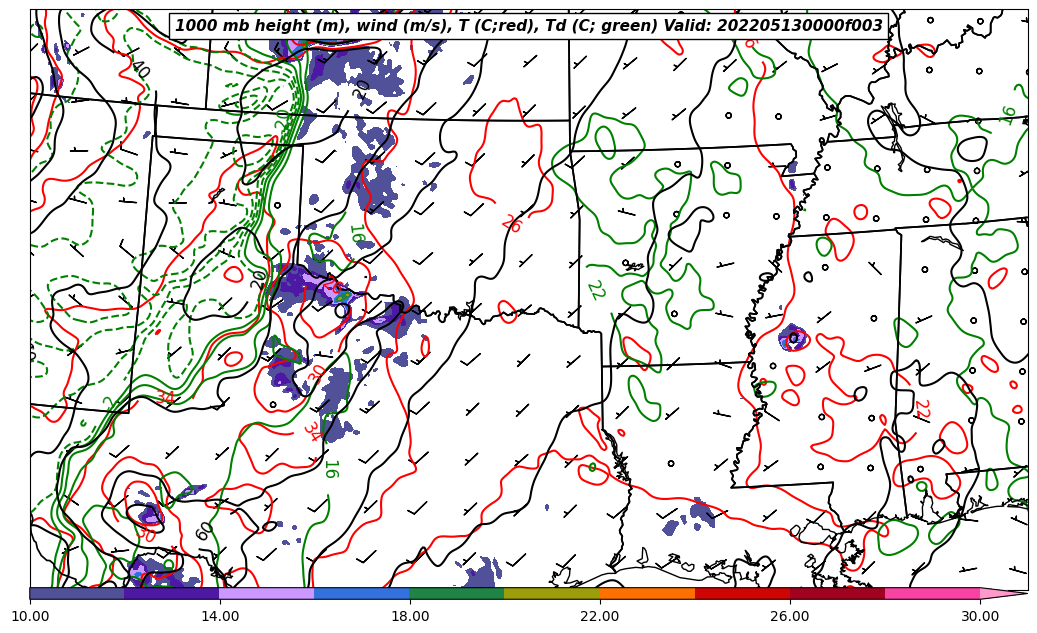The width and height of the screenshot is (1037, 633).
Task: Select the pink 28–30 colorbar segment
Action: point(933,593)
